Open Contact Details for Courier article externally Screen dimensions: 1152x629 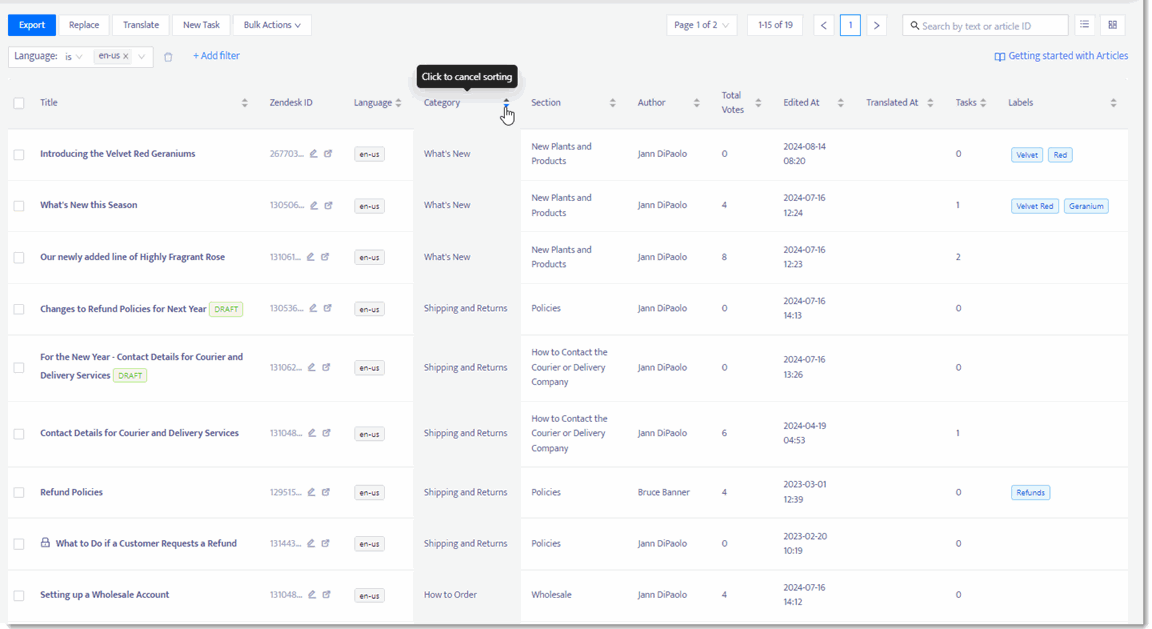[326, 433]
